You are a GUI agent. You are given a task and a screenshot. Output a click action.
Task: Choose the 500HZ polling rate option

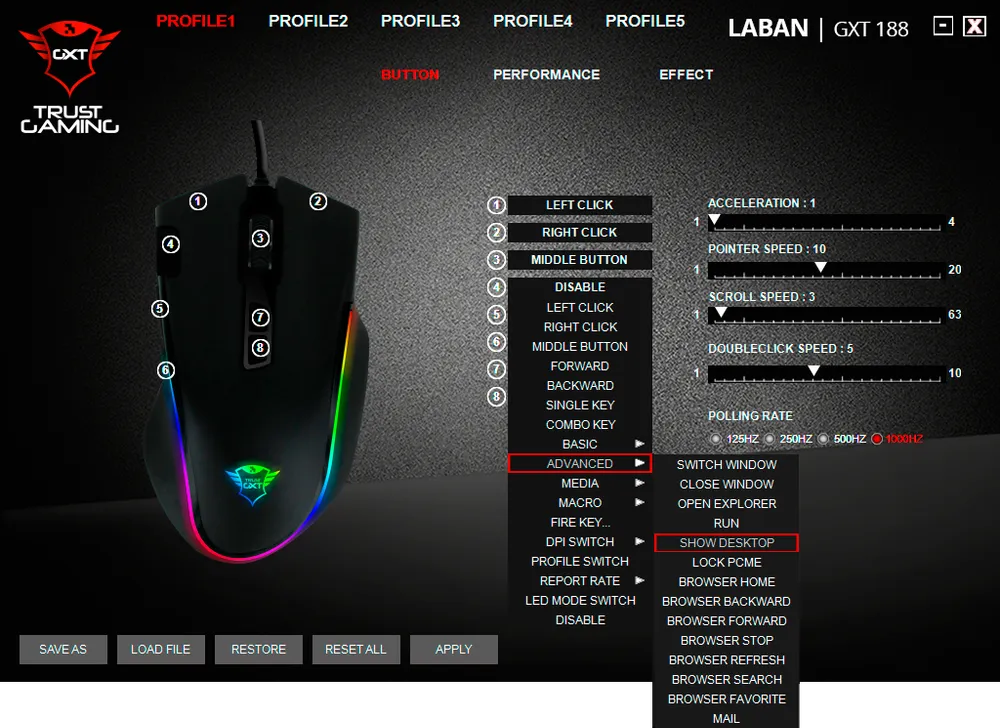coord(823,439)
